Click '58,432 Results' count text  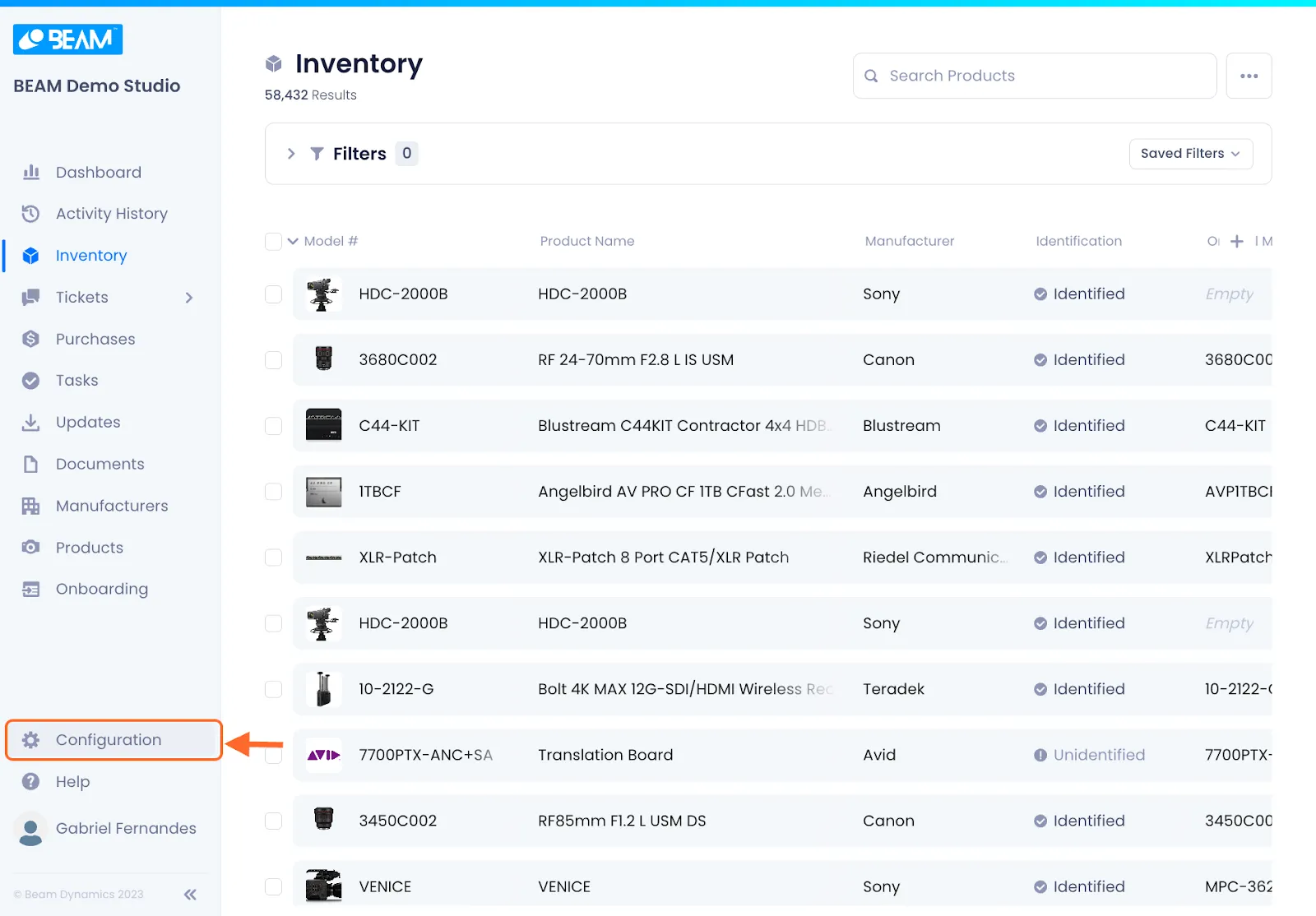pos(311,95)
